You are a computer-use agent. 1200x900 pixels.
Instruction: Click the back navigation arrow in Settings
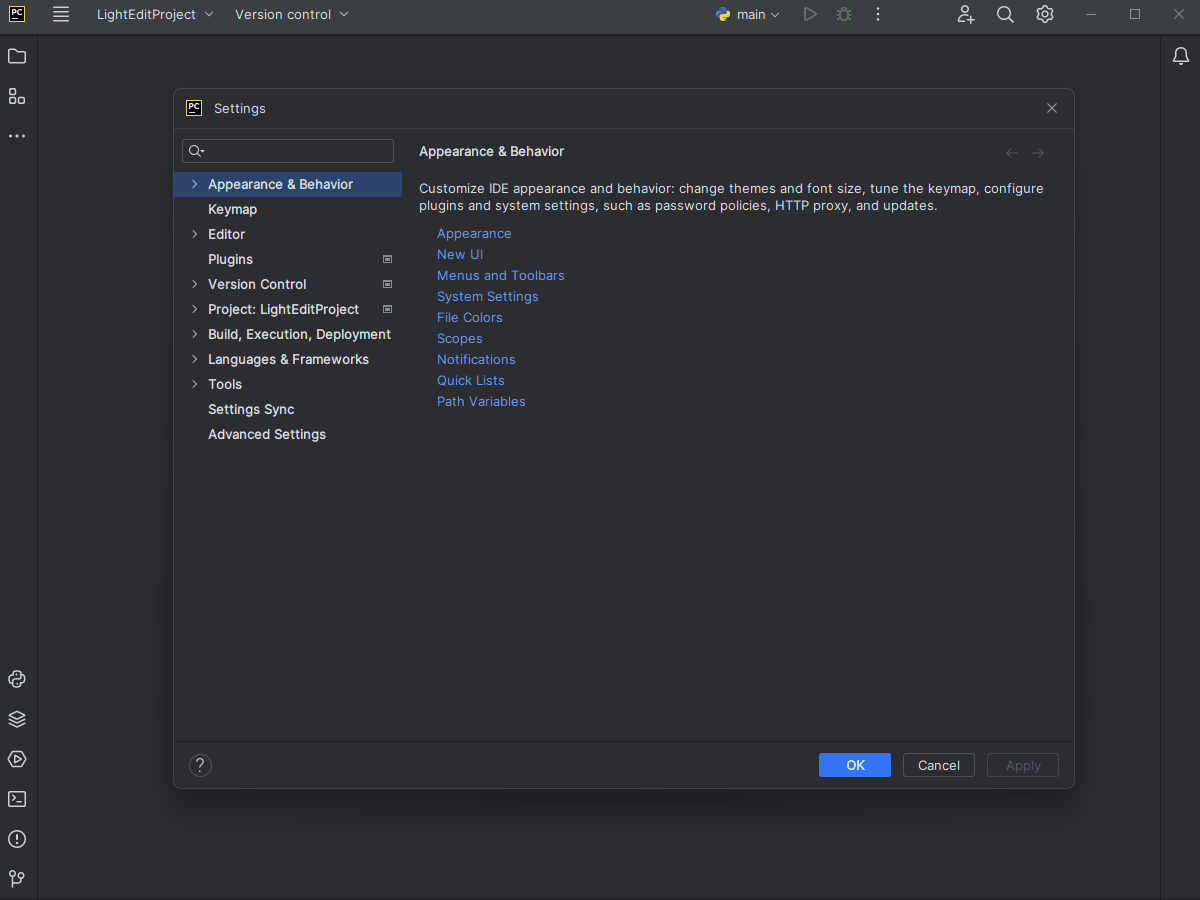(1012, 153)
